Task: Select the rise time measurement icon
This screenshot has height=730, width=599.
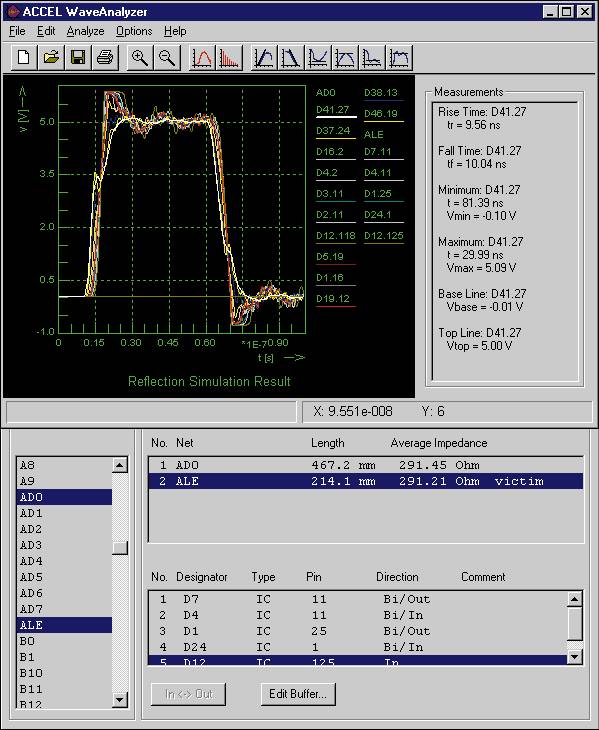Action: (x=264, y=58)
